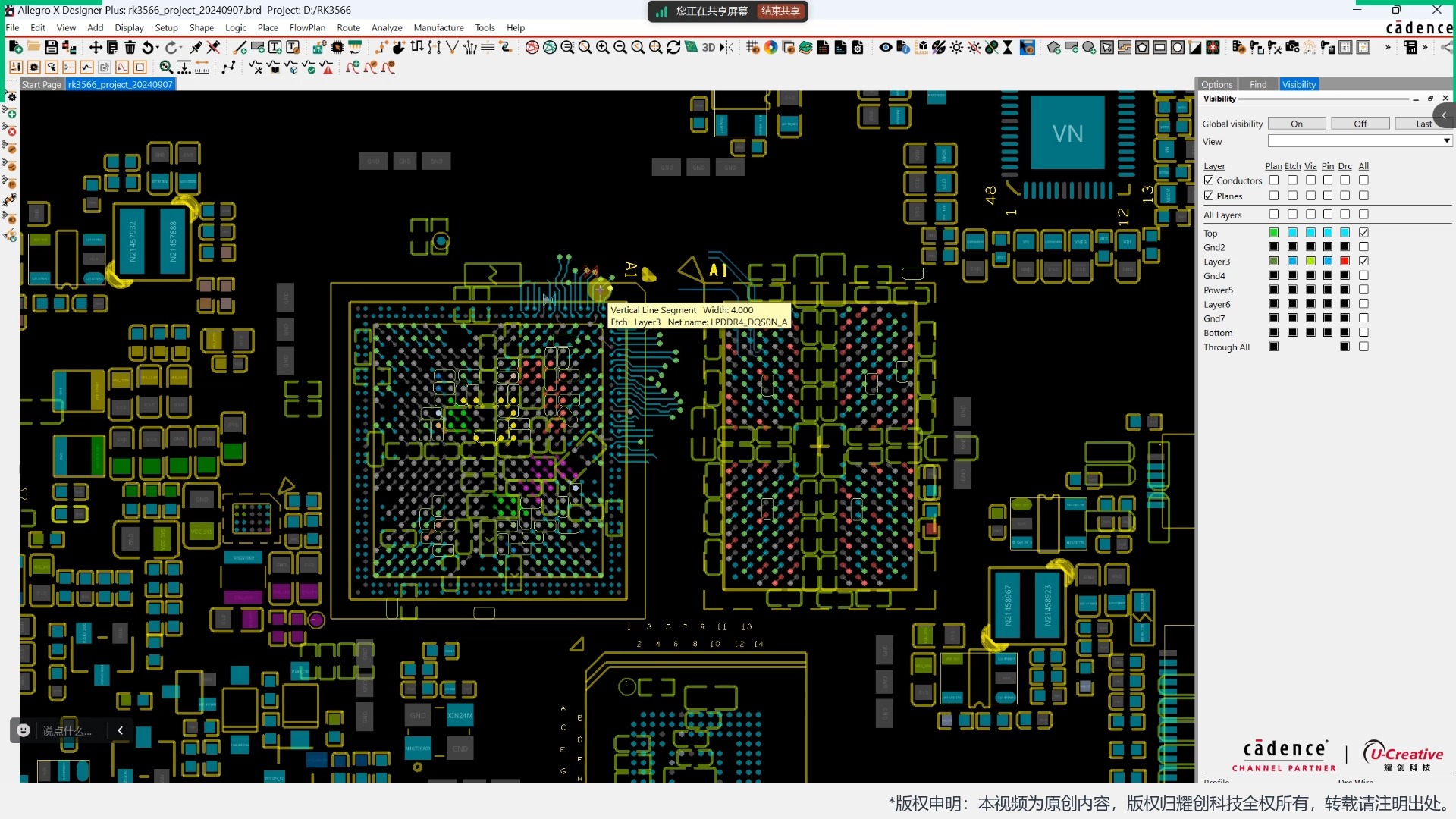Click the Zoom Out magnifier icon
1456x819 pixels.
click(x=620, y=47)
